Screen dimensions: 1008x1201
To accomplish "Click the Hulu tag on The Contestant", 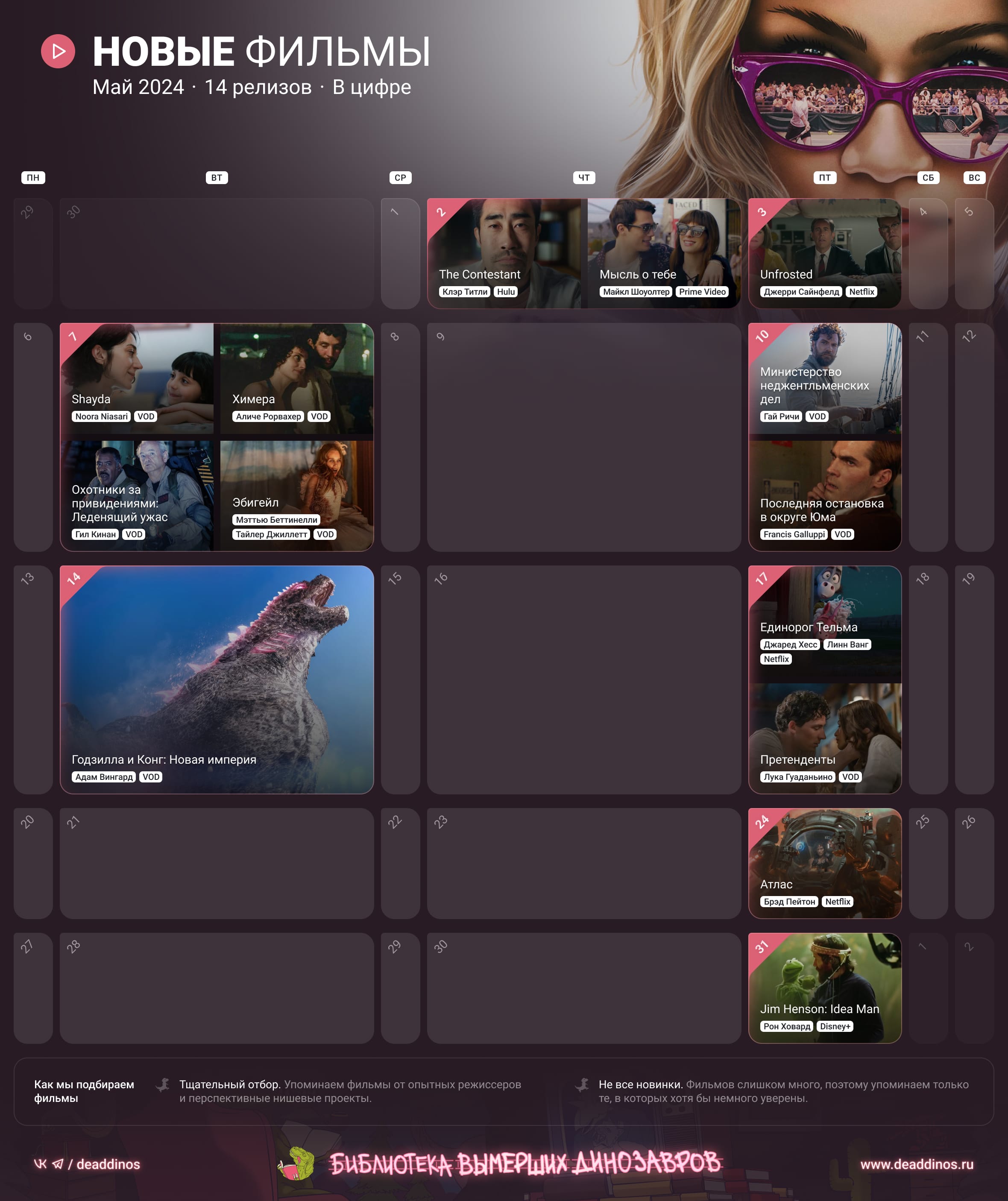I will 506,292.
